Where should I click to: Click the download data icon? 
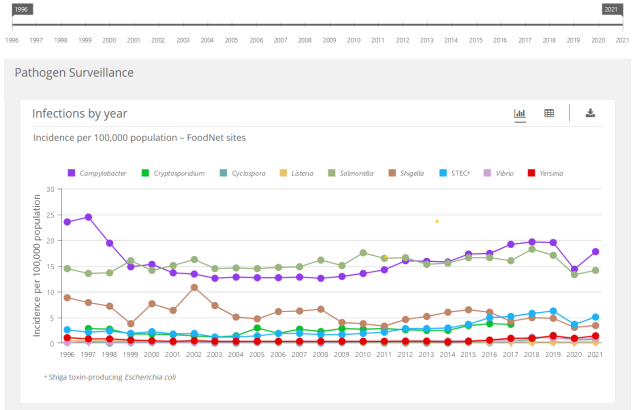coord(590,114)
